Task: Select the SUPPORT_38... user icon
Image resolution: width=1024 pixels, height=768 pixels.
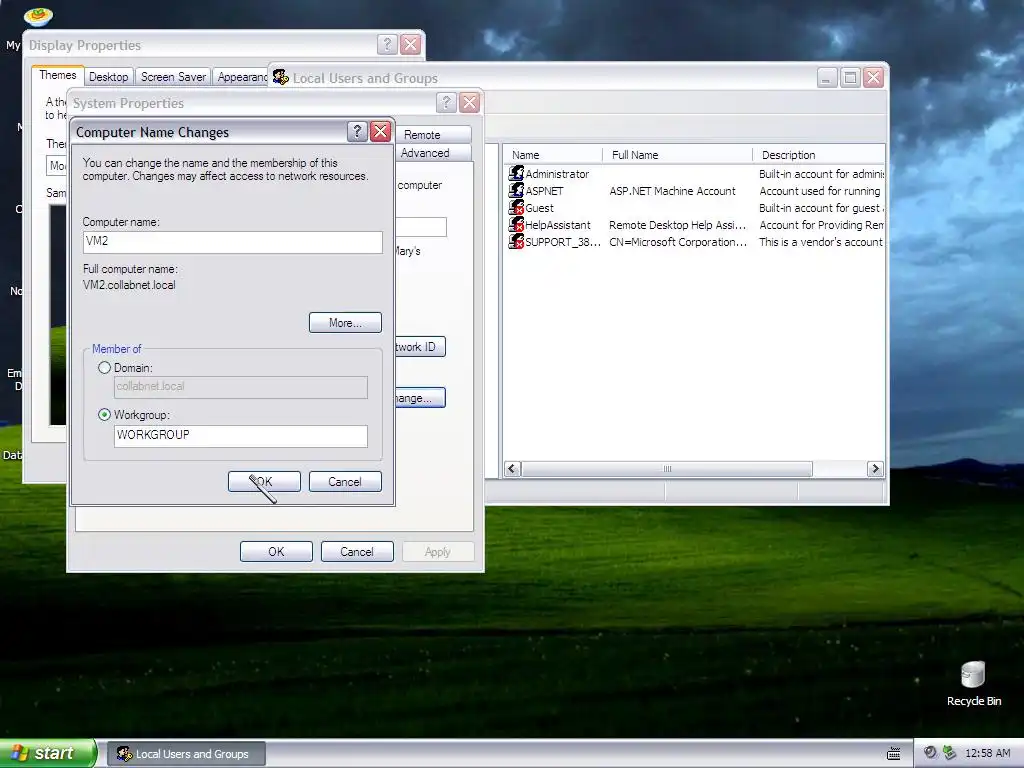Action: pyautogui.click(x=517, y=242)
